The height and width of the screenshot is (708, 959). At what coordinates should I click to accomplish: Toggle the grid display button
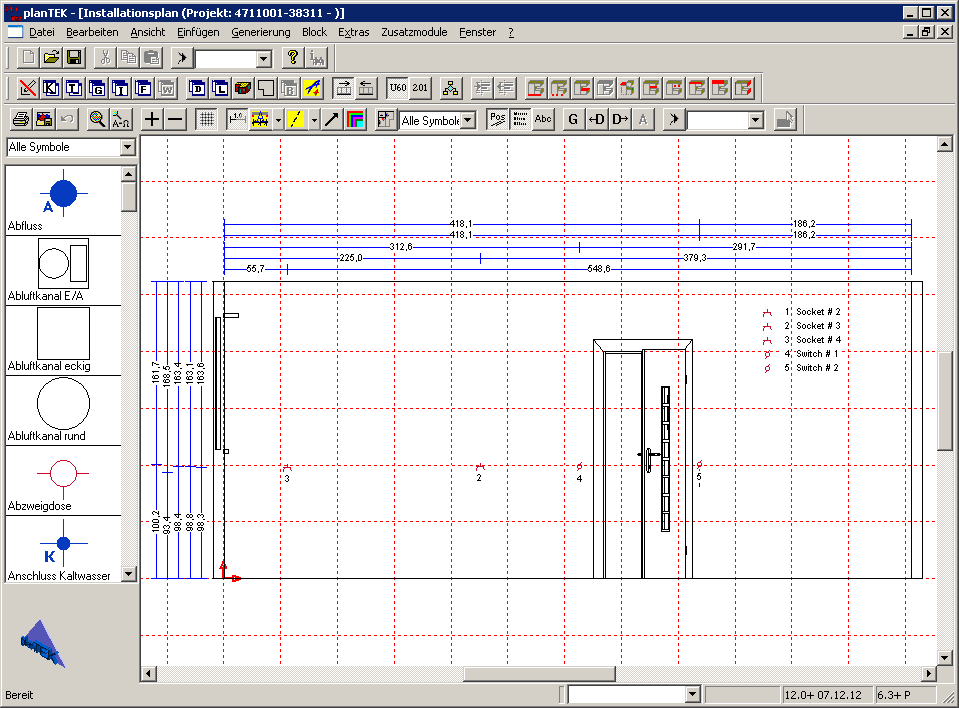coord(206,120)
